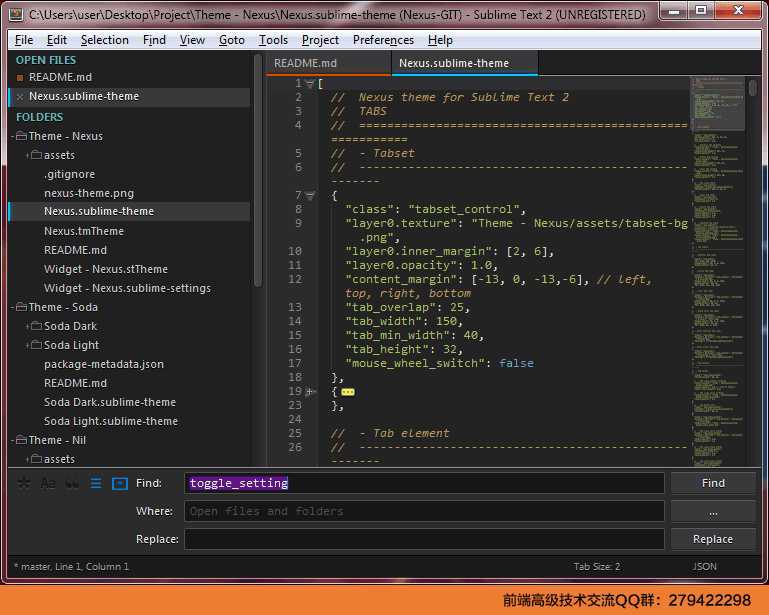This screenshot has width=769, height=615.
Task: Collapse the Theme - Nexus folder
Action: tap(13, 136)
